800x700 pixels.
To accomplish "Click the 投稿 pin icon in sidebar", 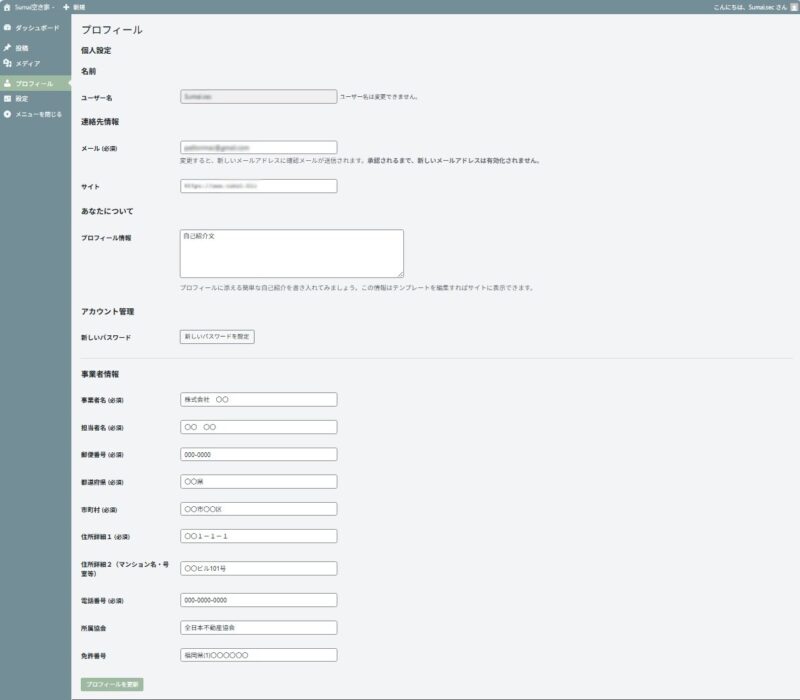I will coord(8,47).
